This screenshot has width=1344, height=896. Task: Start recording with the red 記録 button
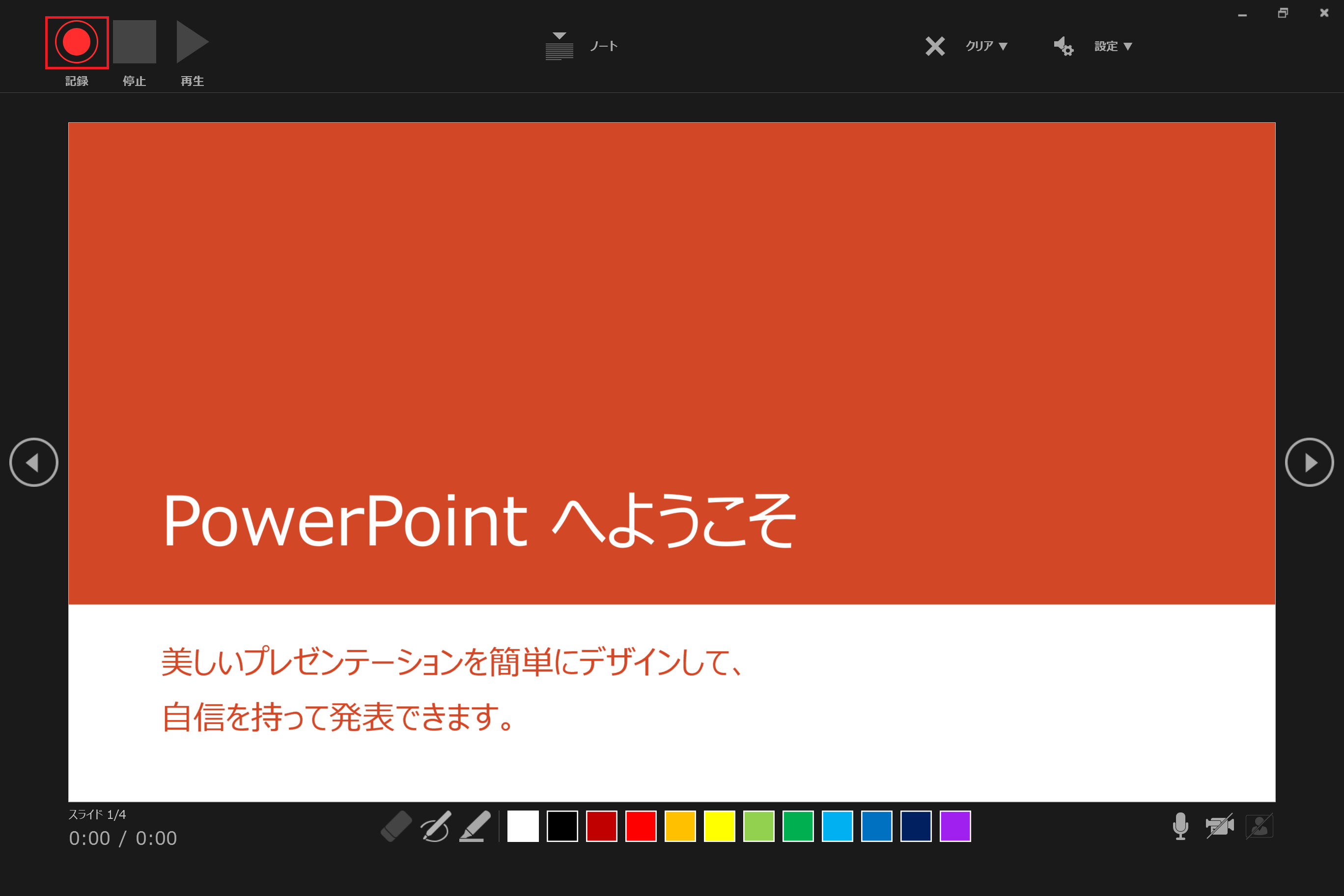(x=77, y=42)
